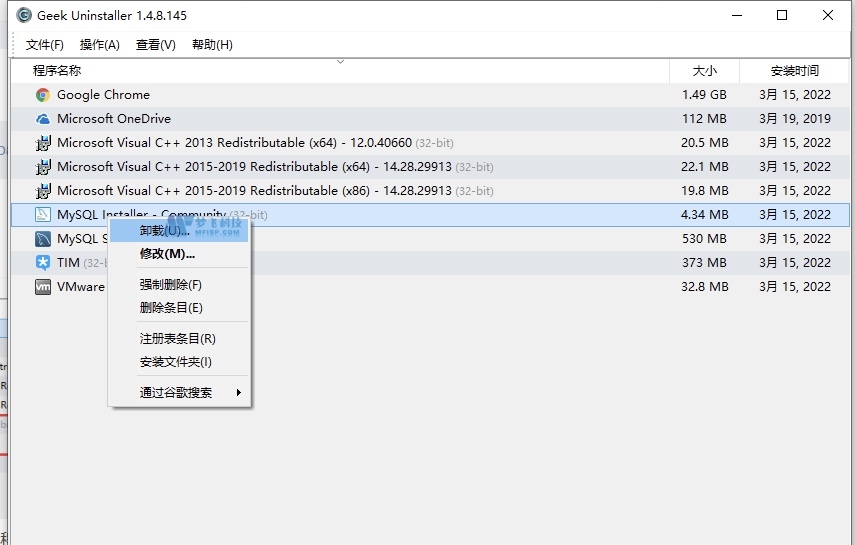
Task: Click the Visual C++ 2013 installer icon
Action: pos(43,143)
